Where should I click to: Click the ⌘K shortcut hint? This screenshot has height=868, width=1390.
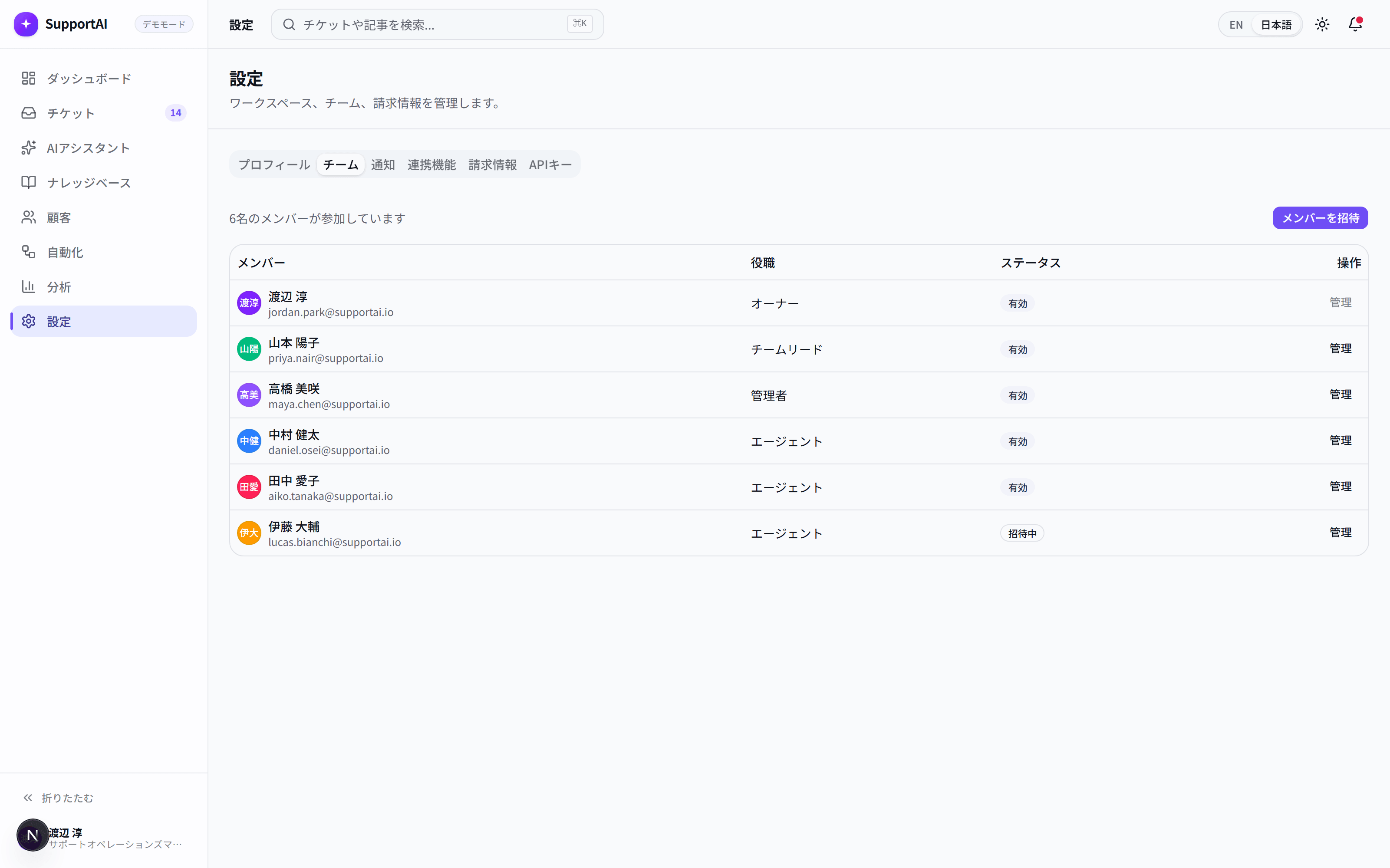[579, 23]
